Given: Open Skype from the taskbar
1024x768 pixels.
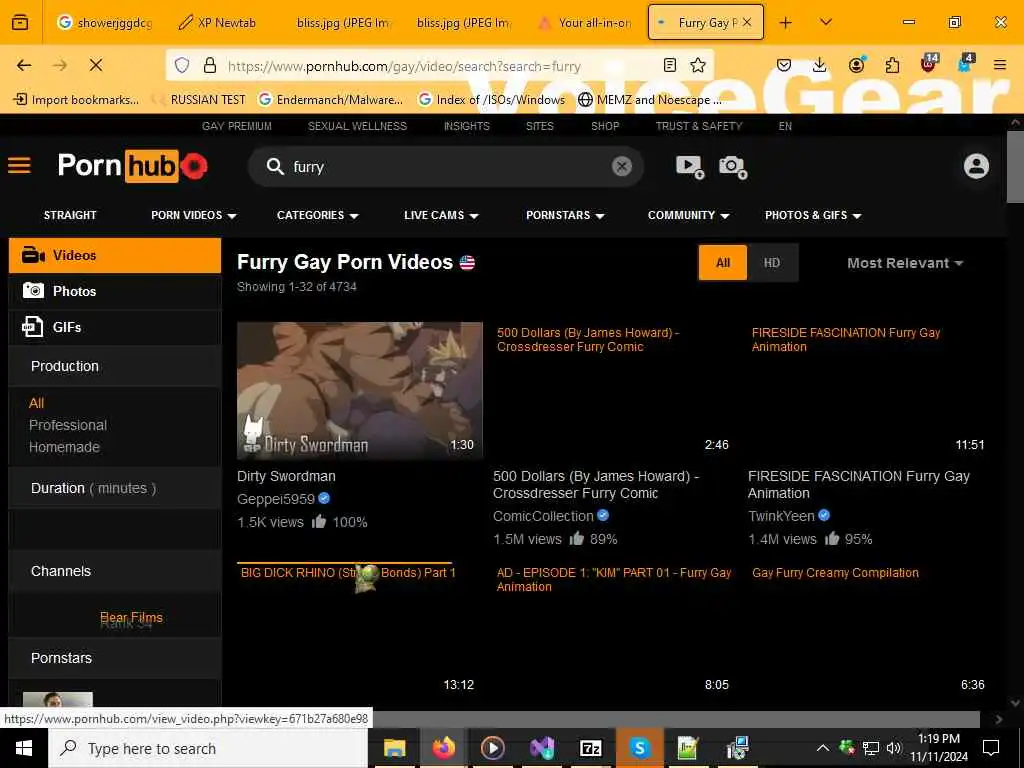Looking at the screenshot, I should (x=639, y=748).
